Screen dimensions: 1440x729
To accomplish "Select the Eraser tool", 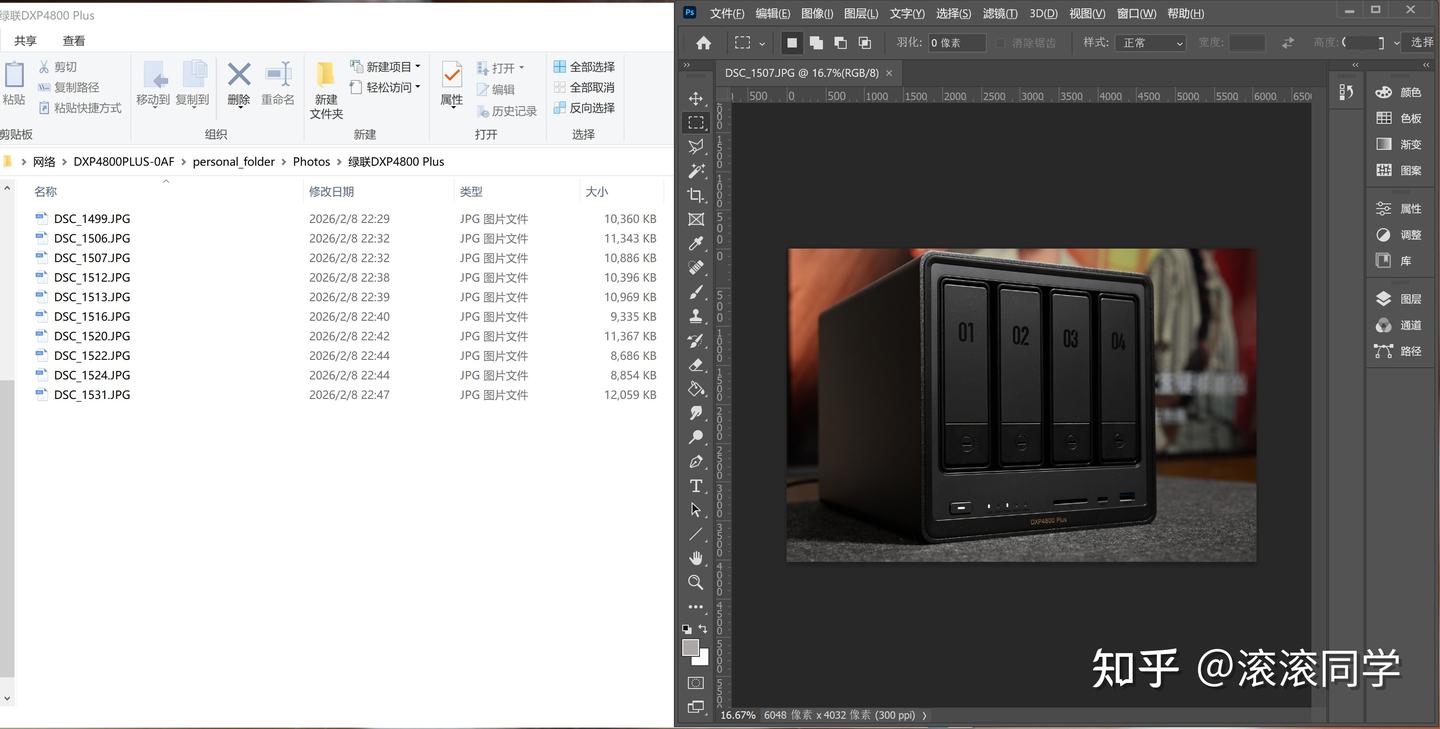I will (x=696, y=365).
